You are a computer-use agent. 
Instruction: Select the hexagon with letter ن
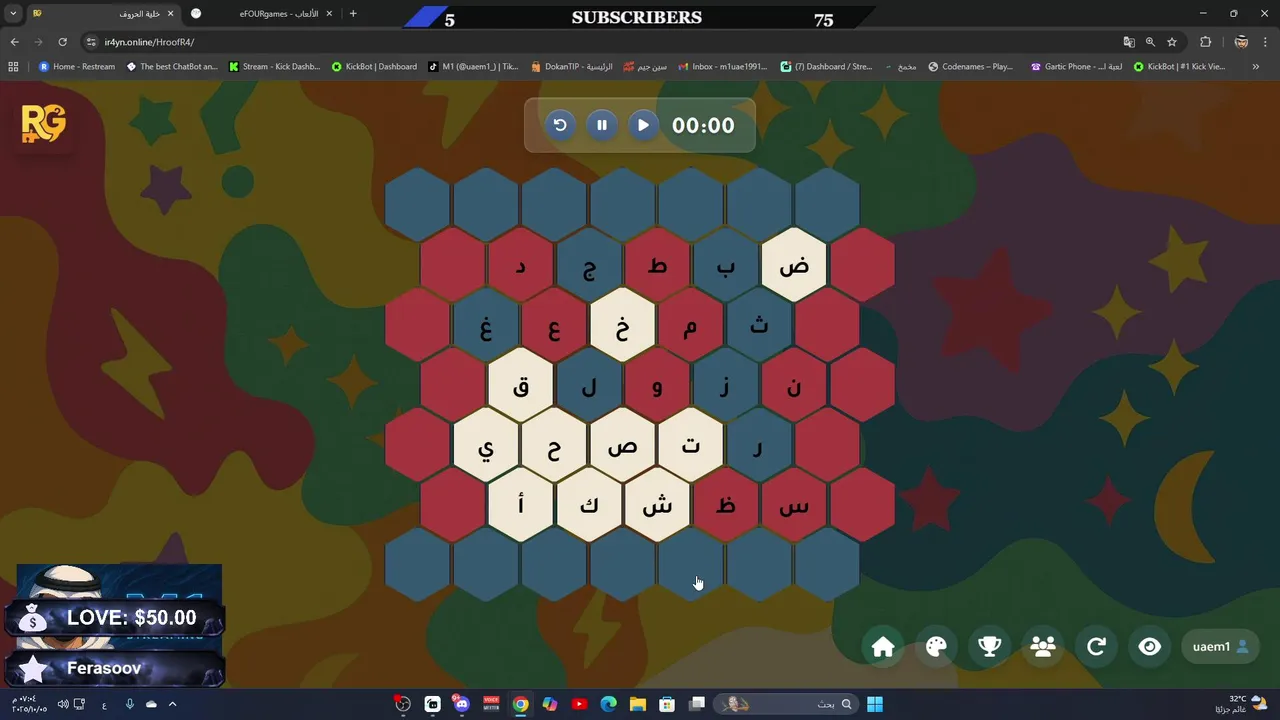click(x=794, y=386)
